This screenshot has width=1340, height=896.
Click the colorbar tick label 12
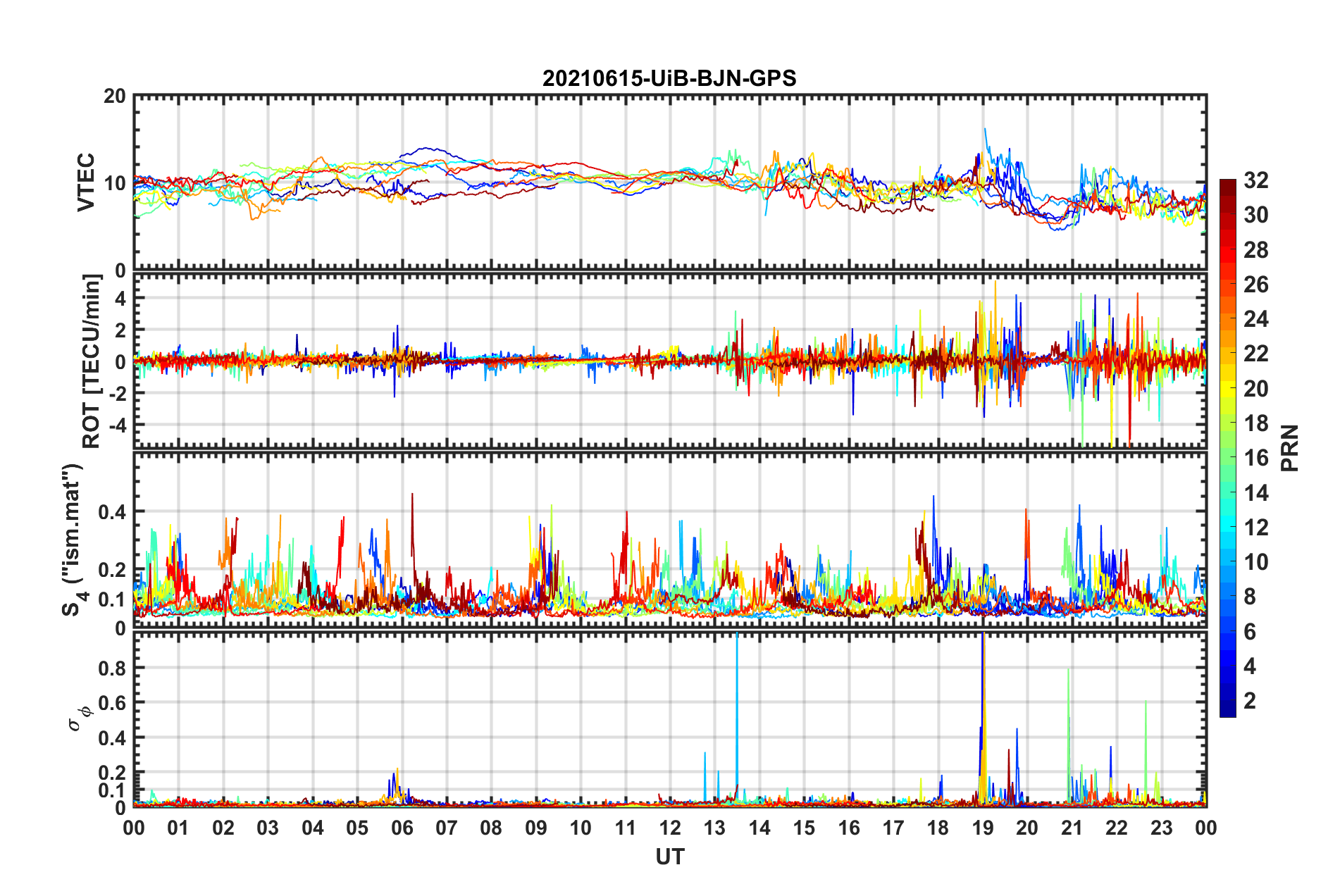[x=1256, y=528]
